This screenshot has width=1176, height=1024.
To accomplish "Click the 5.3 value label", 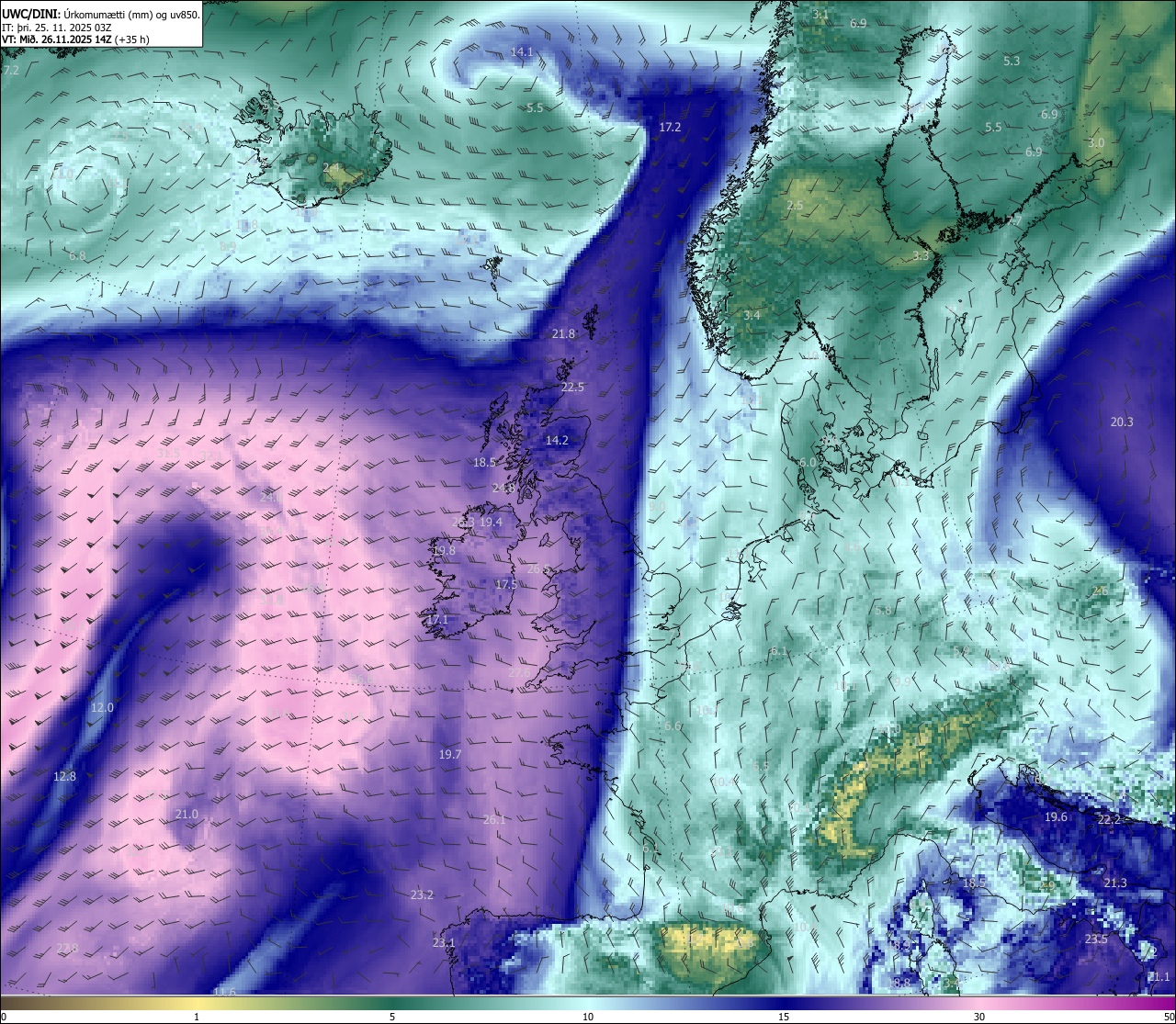I will tap(1012, 61).
